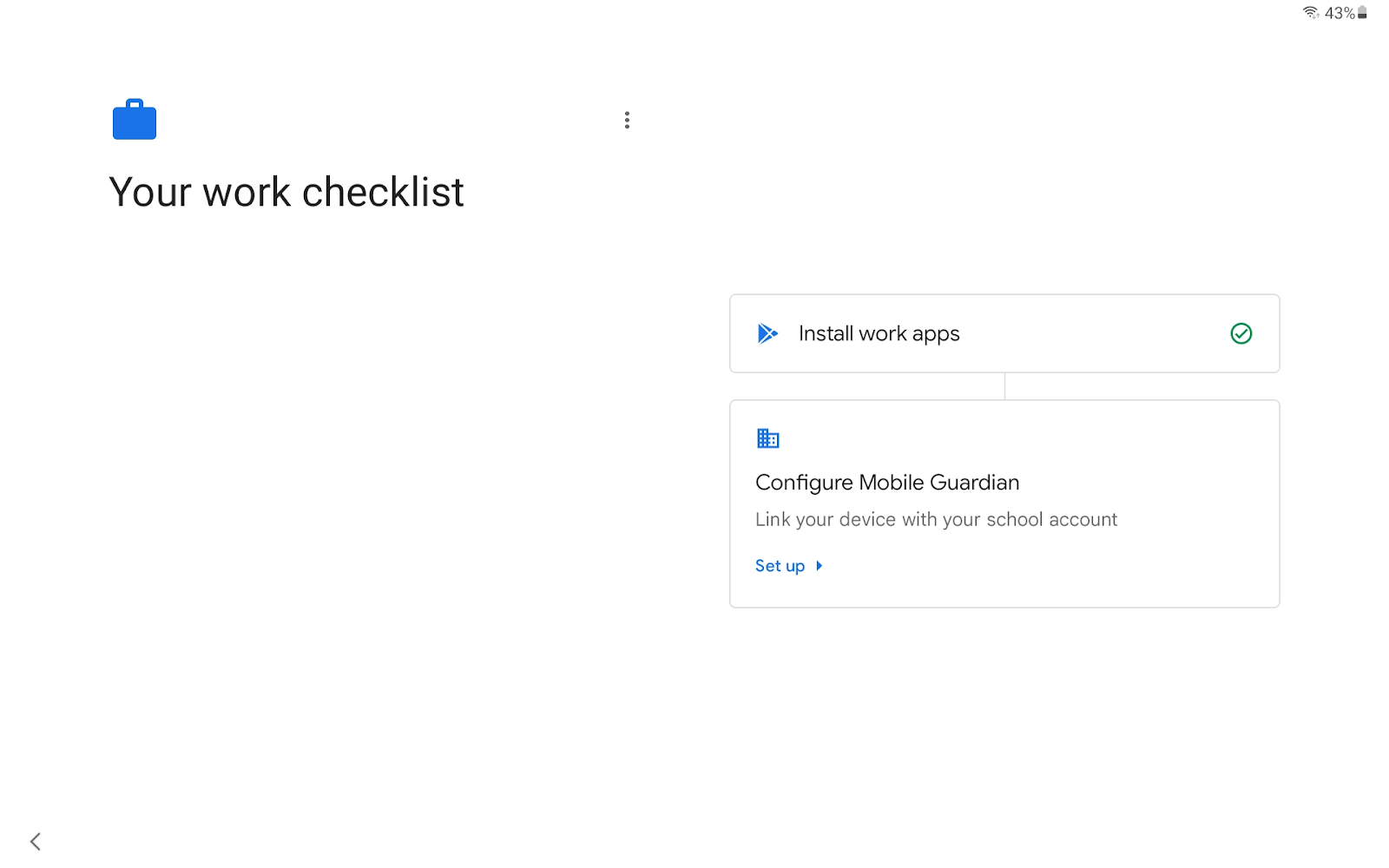
Task: Click the word Guardian in the card title
Action: 974,483
